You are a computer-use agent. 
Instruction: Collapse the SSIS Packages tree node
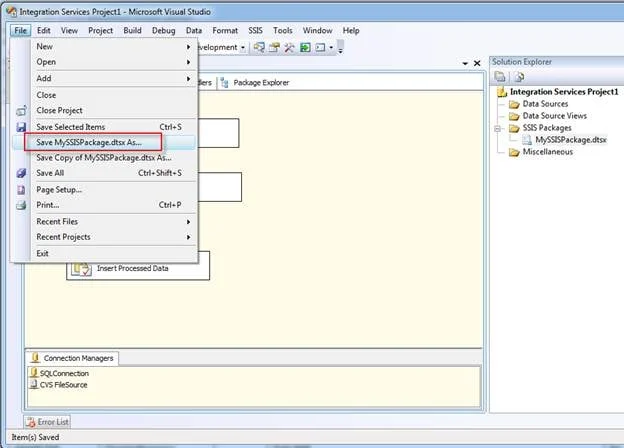point(497,128)
